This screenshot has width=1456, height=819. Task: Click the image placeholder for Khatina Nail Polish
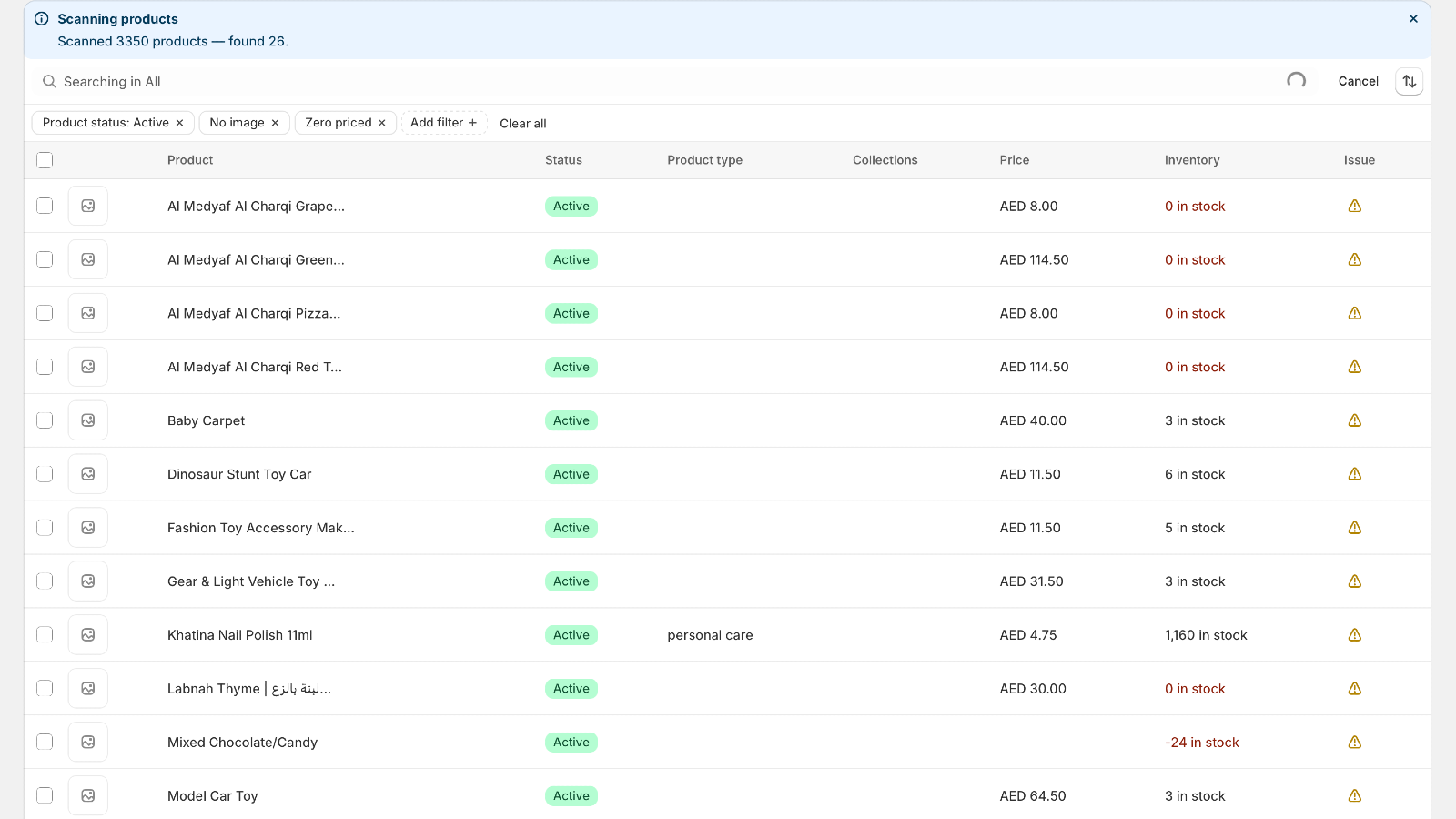87,634
